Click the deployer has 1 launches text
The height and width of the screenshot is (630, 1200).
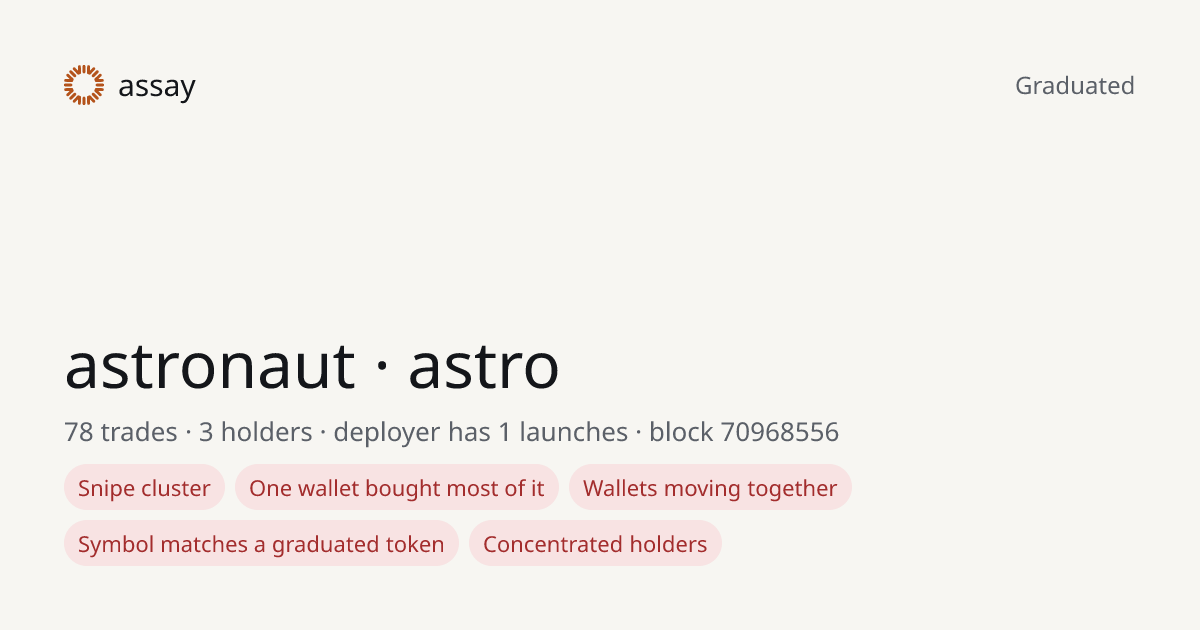point(480,432)
